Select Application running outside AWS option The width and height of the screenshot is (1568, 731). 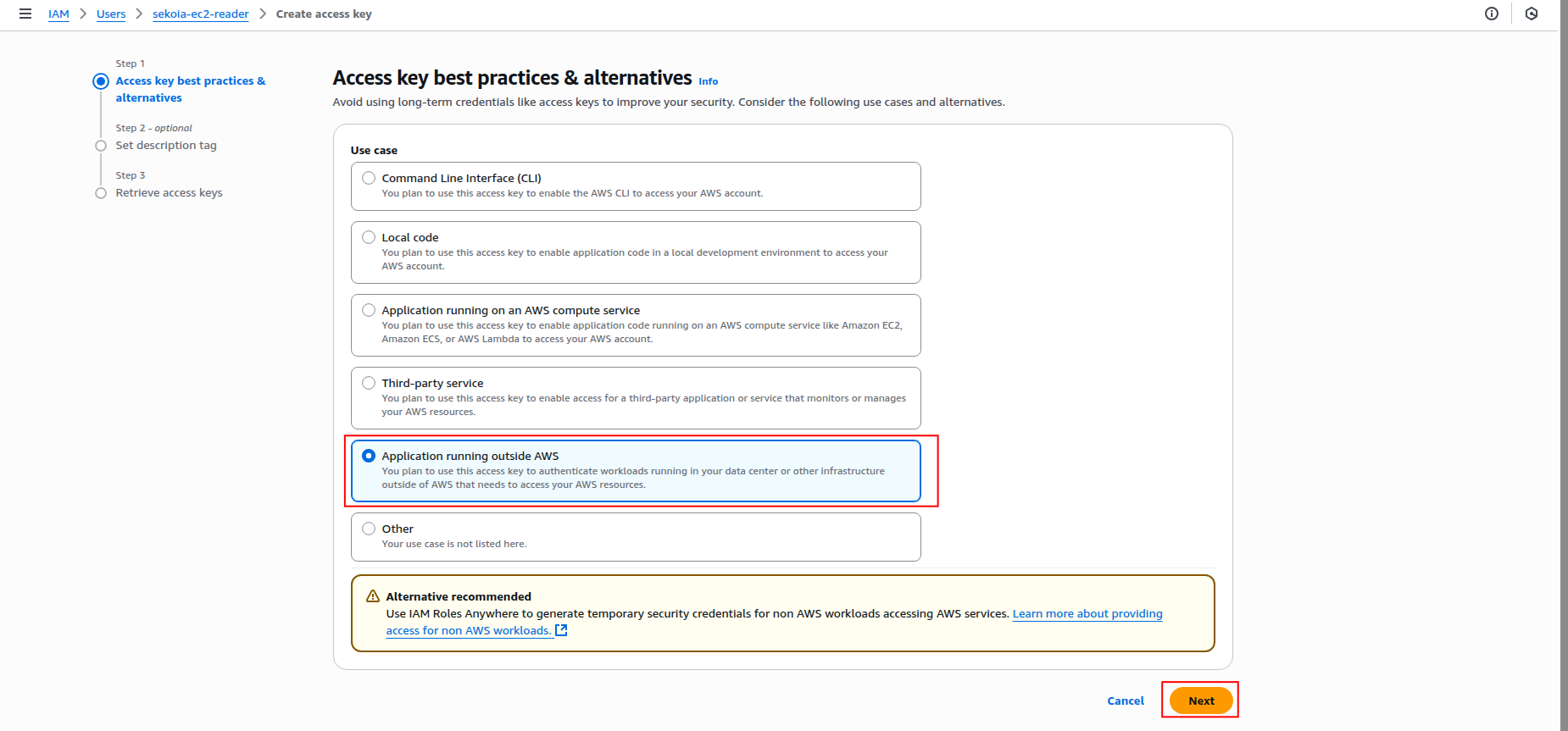369,456
